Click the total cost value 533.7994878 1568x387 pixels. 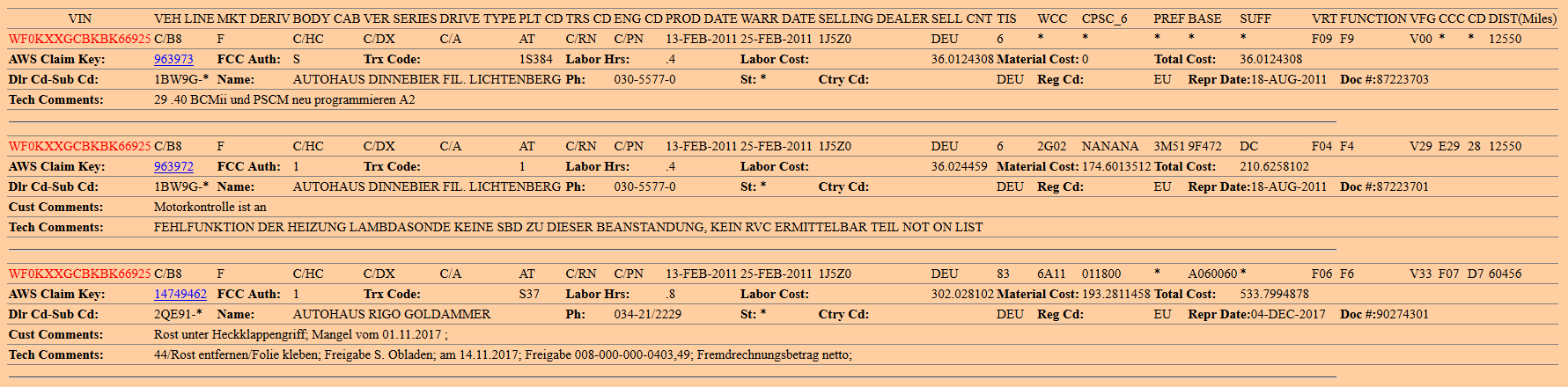tap(1274, 294)
